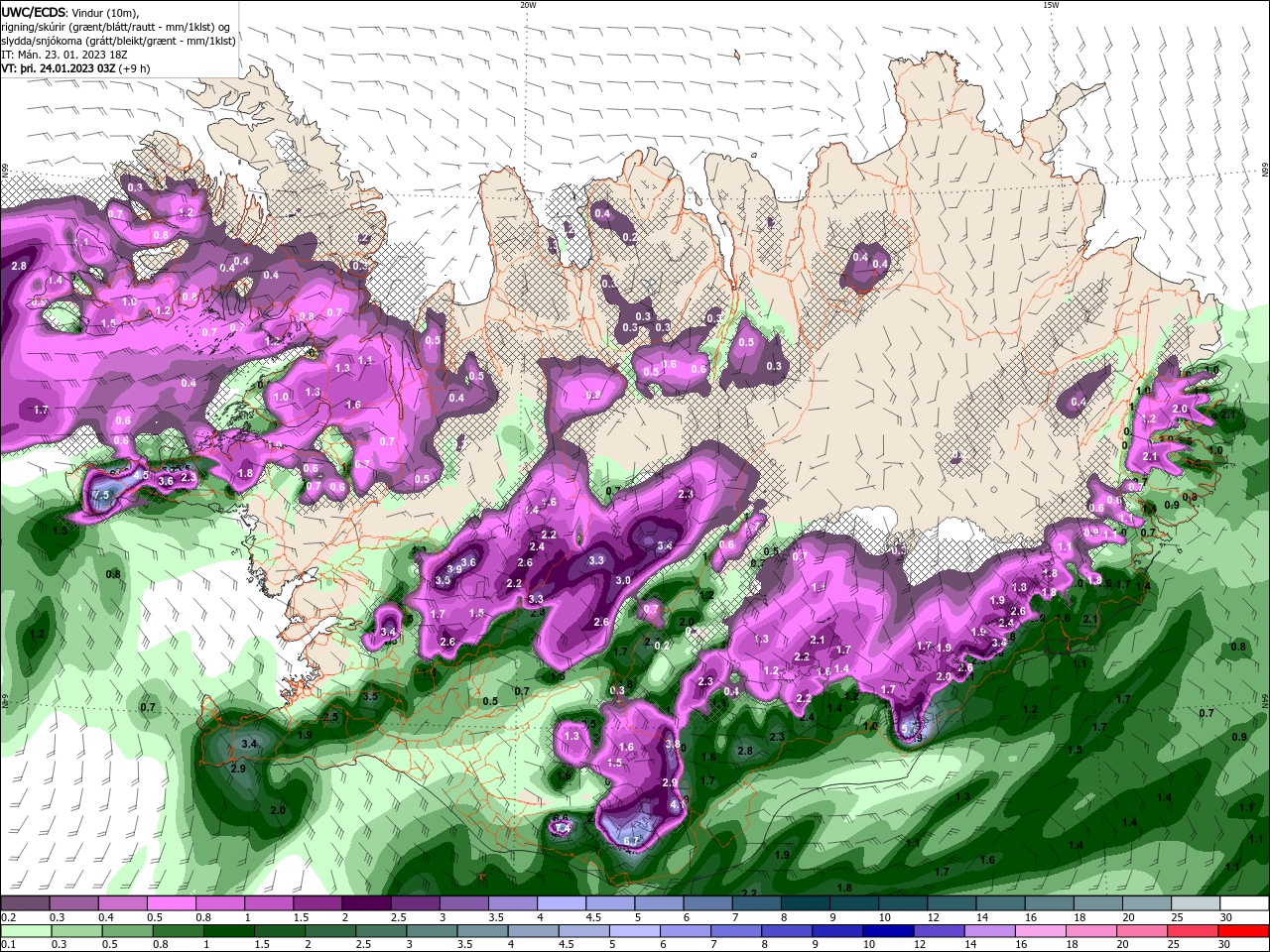Screen dimensions: 1270x952
Task: Pick the grey-green 3 rain legend swatch
Action: click(433, 931)
